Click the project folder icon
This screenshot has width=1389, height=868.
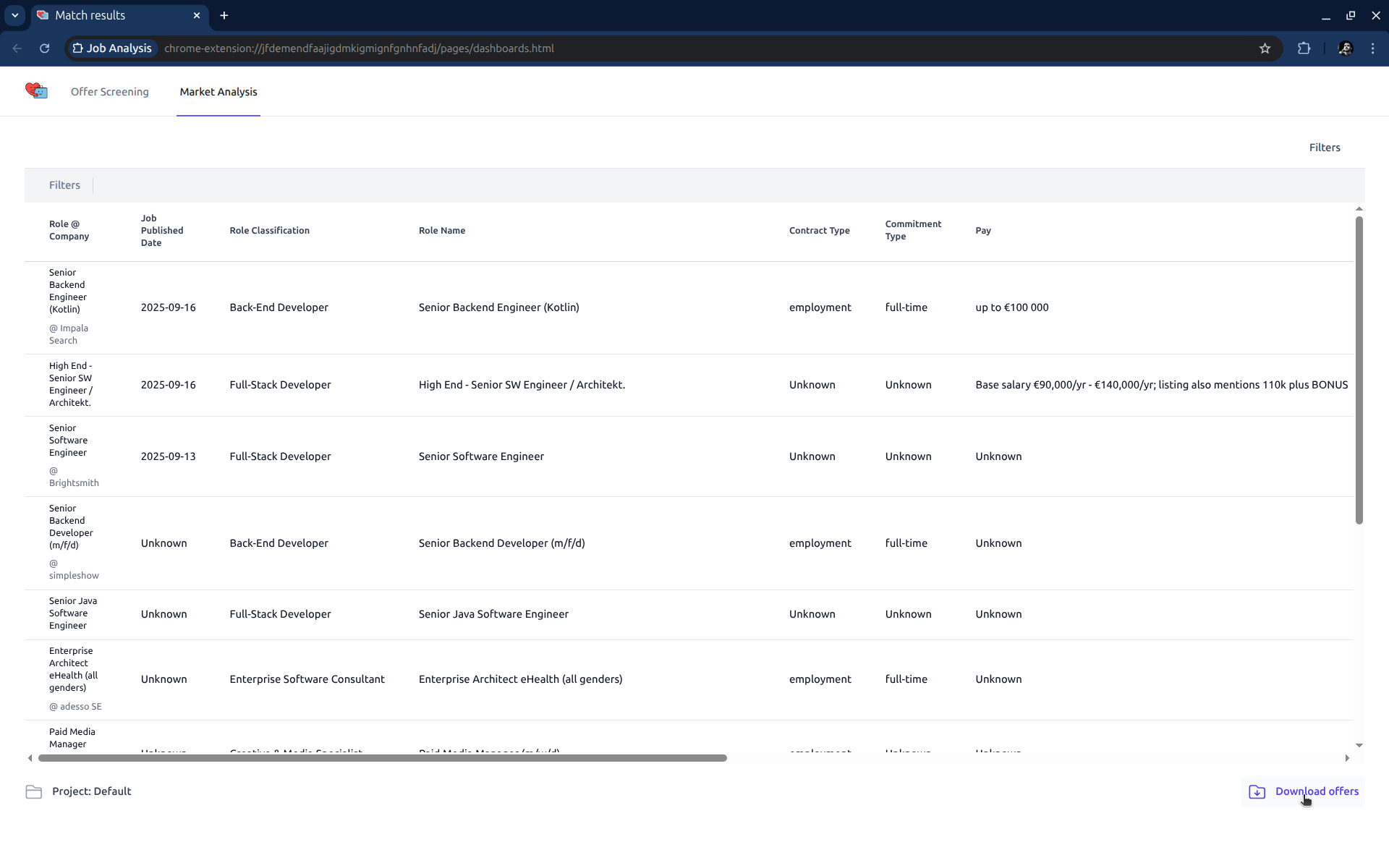click(33, 792)
